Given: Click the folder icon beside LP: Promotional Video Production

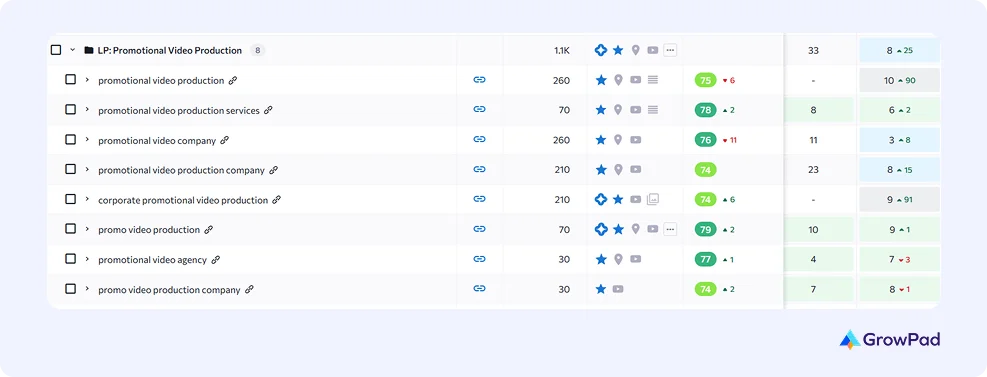Looking at the screenshot, I should (89, 50).
